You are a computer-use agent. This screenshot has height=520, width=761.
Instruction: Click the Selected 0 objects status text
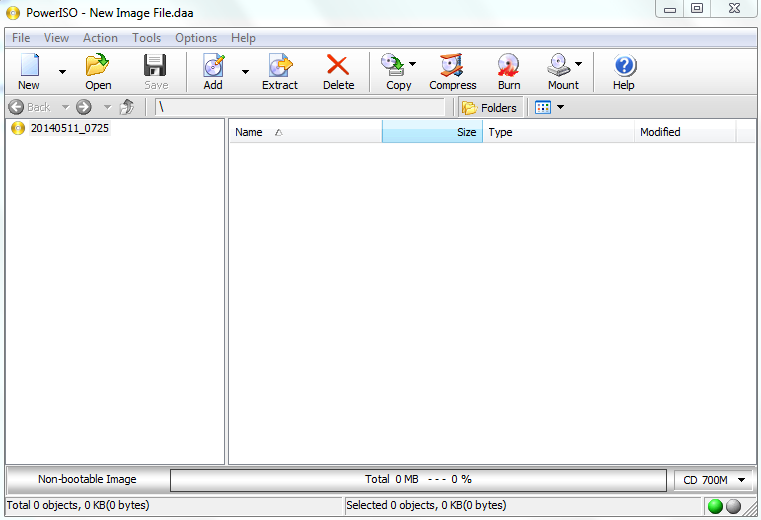[x=426, y=505]
